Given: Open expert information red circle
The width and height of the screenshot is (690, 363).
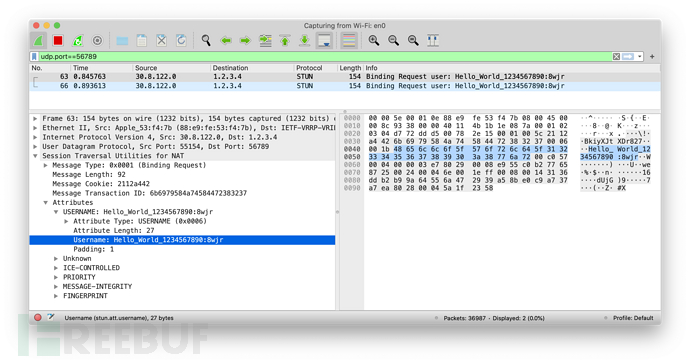Looking at the screenshot, I should tap(38, 318).
